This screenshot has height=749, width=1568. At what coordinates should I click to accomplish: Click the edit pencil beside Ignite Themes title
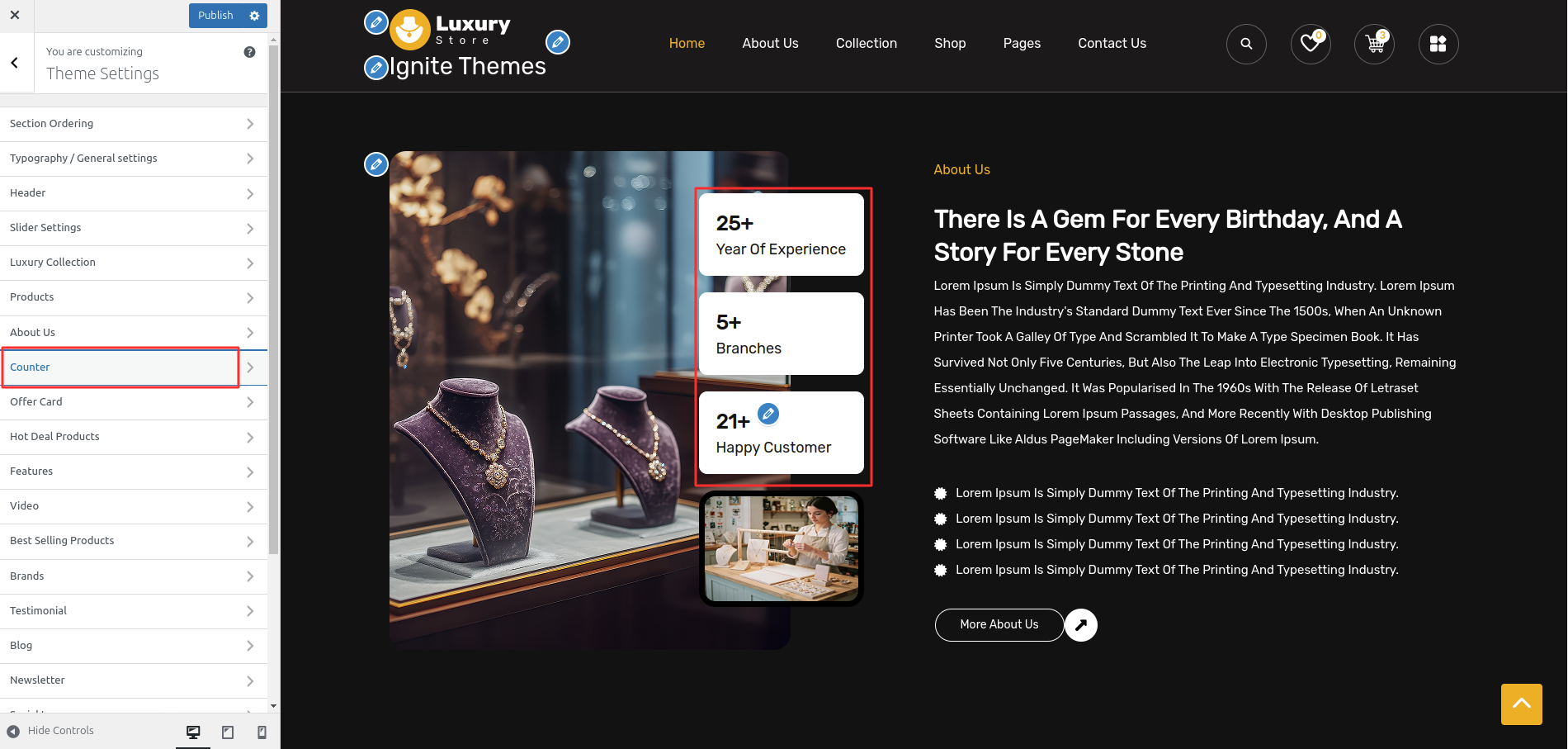tap(376, 67)
